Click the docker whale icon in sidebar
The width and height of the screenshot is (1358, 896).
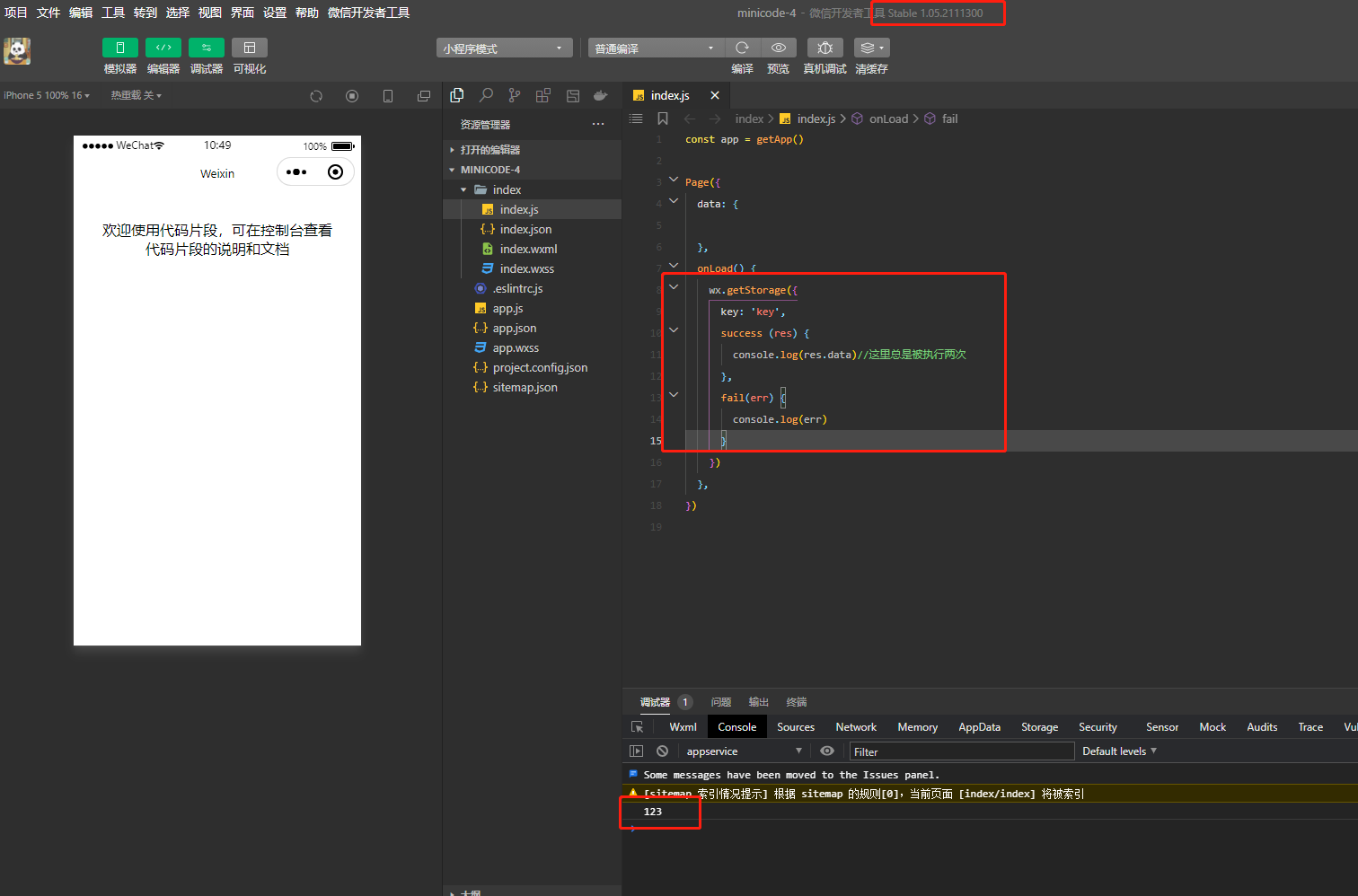pos(601,95)
